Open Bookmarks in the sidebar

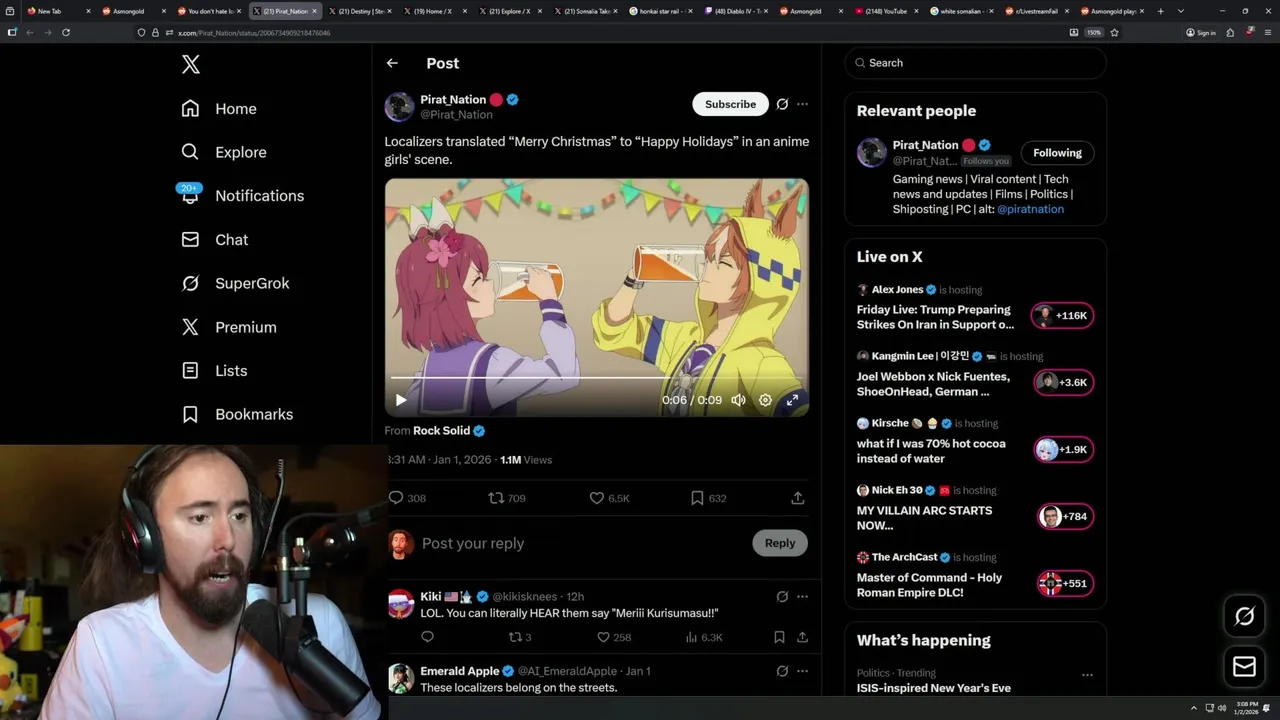coord(237,414)
